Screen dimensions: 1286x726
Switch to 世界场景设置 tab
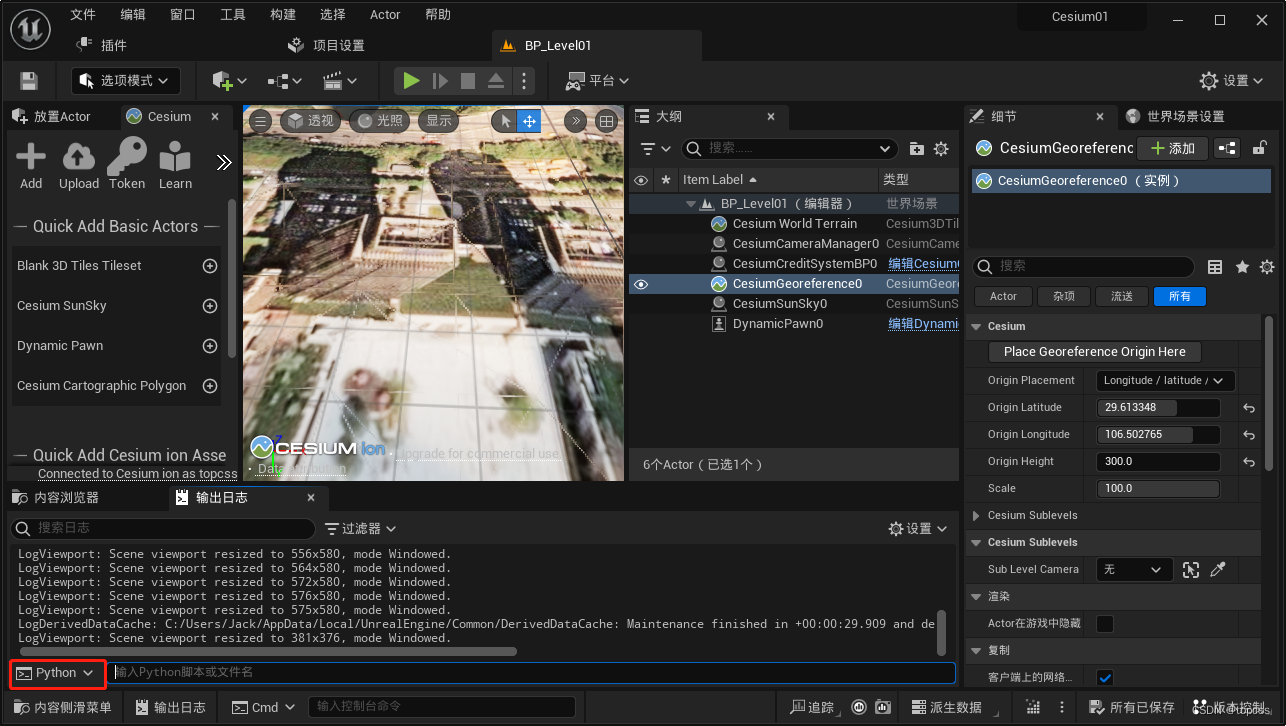(x=1175, y=117)
